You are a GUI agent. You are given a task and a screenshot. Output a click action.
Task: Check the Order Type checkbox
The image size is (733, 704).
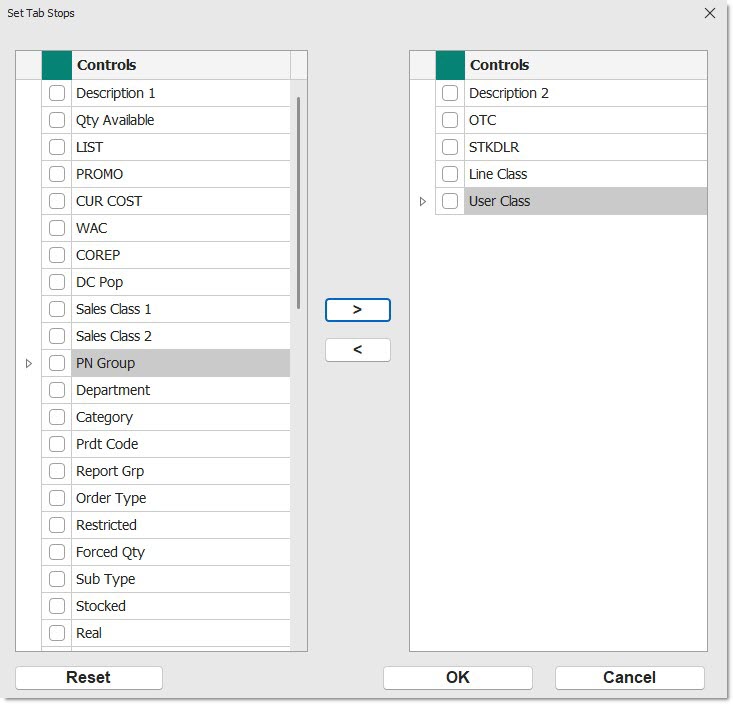point(57,498)
